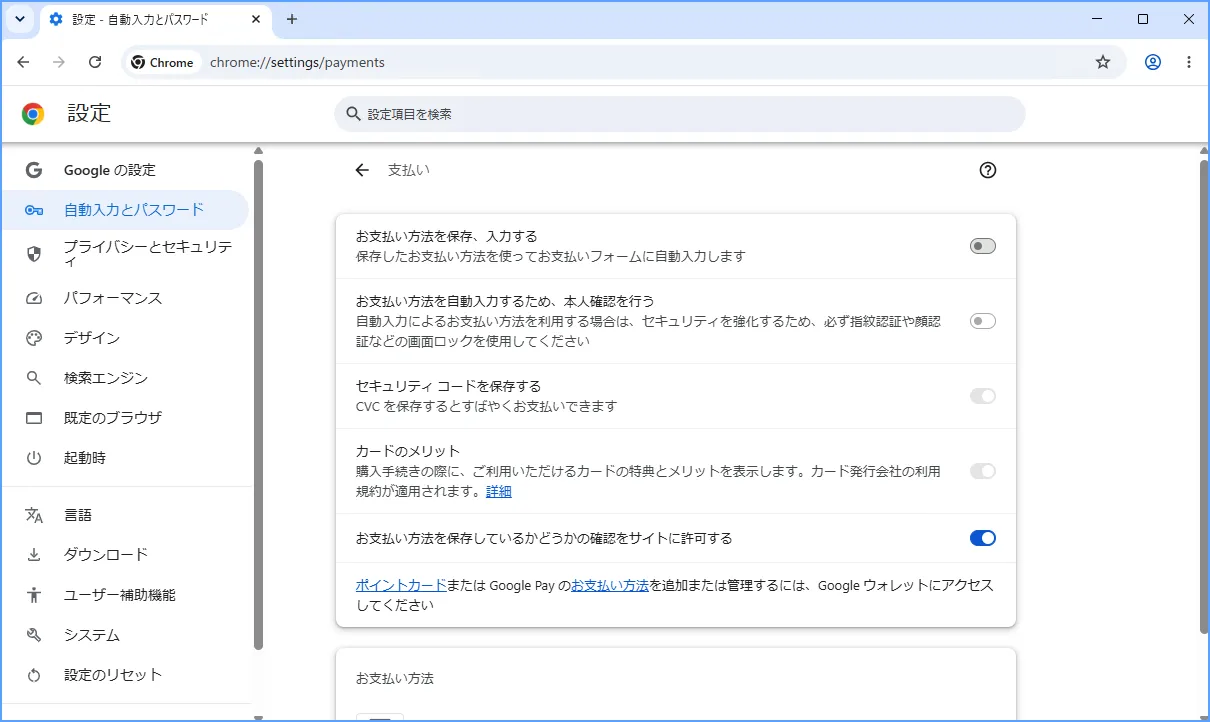
Task: Open the 詳細 link
Action: coord(499,492)
